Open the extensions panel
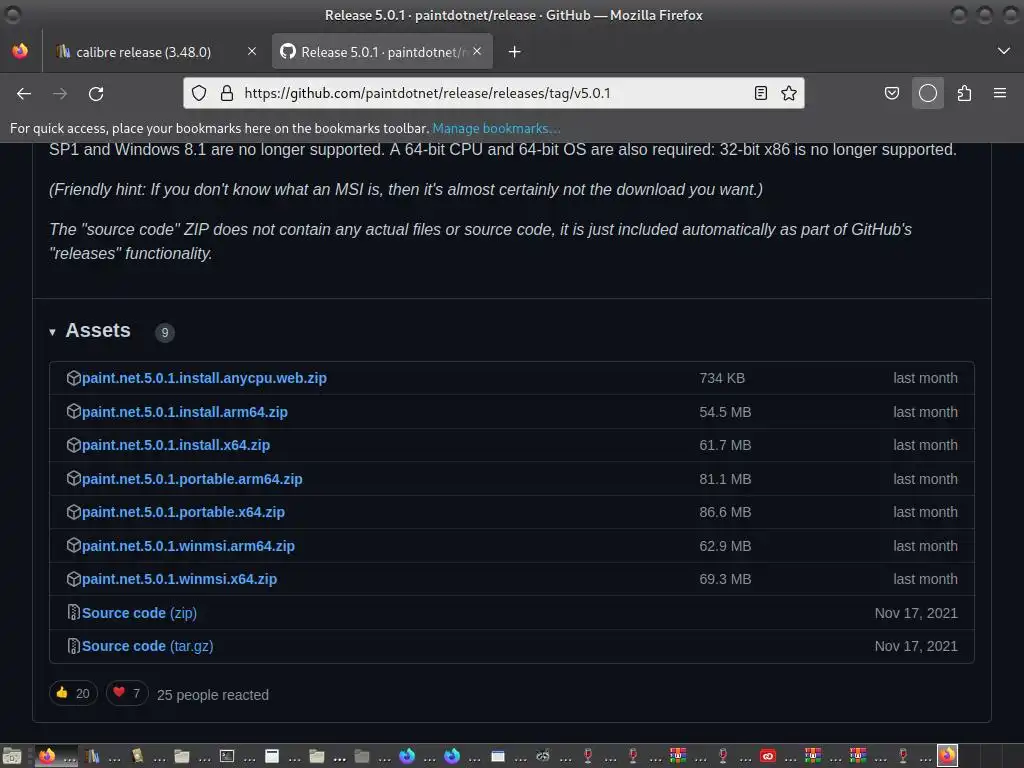This screenshot has width=1024, height=768. click(x=964, y=93)
